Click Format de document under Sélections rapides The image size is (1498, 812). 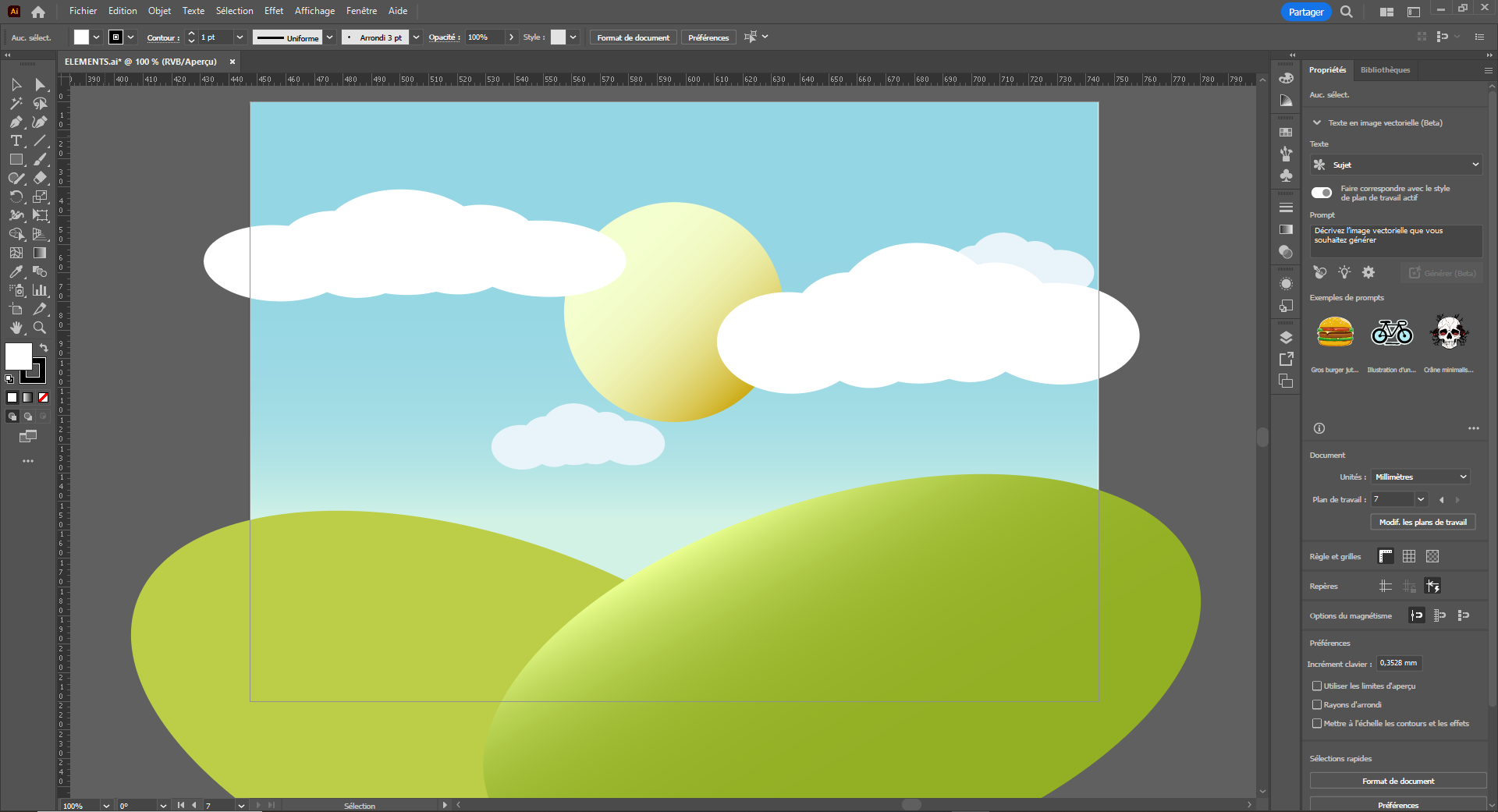pyautogui.click(x=1398, y=781)
